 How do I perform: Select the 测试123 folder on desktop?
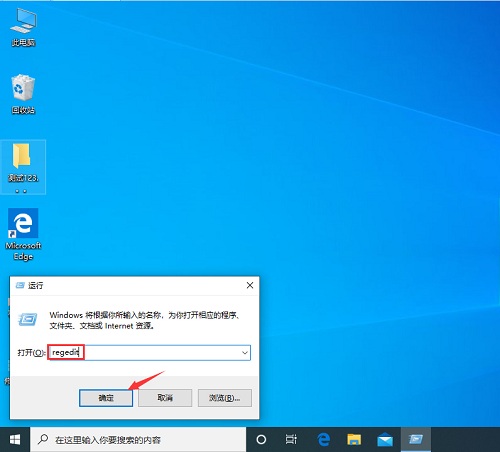[x=23, y=166]
